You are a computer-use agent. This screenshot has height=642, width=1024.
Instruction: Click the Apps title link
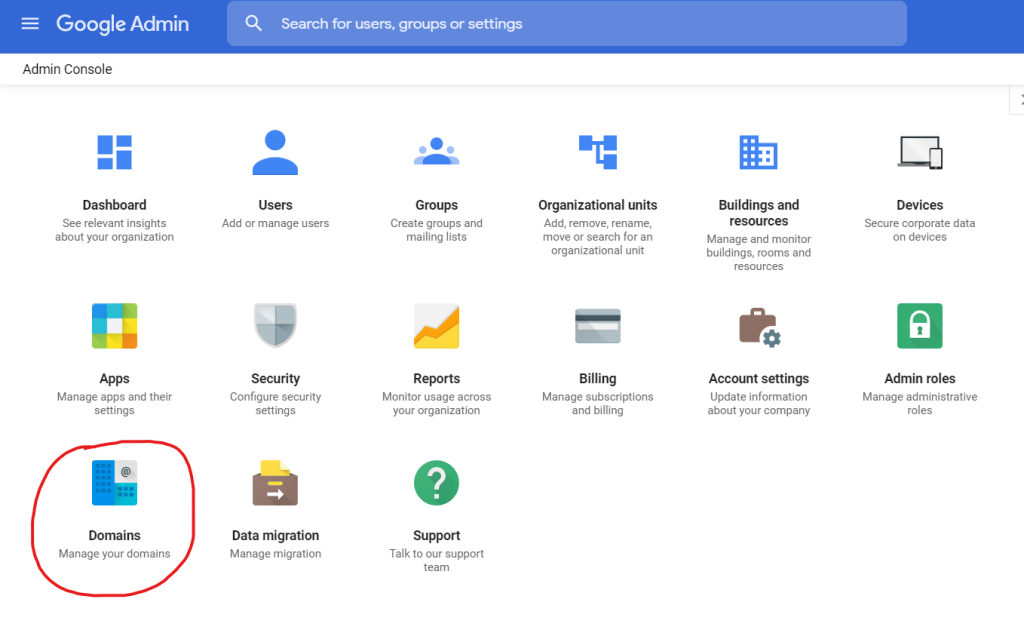[x=114, y=379]
